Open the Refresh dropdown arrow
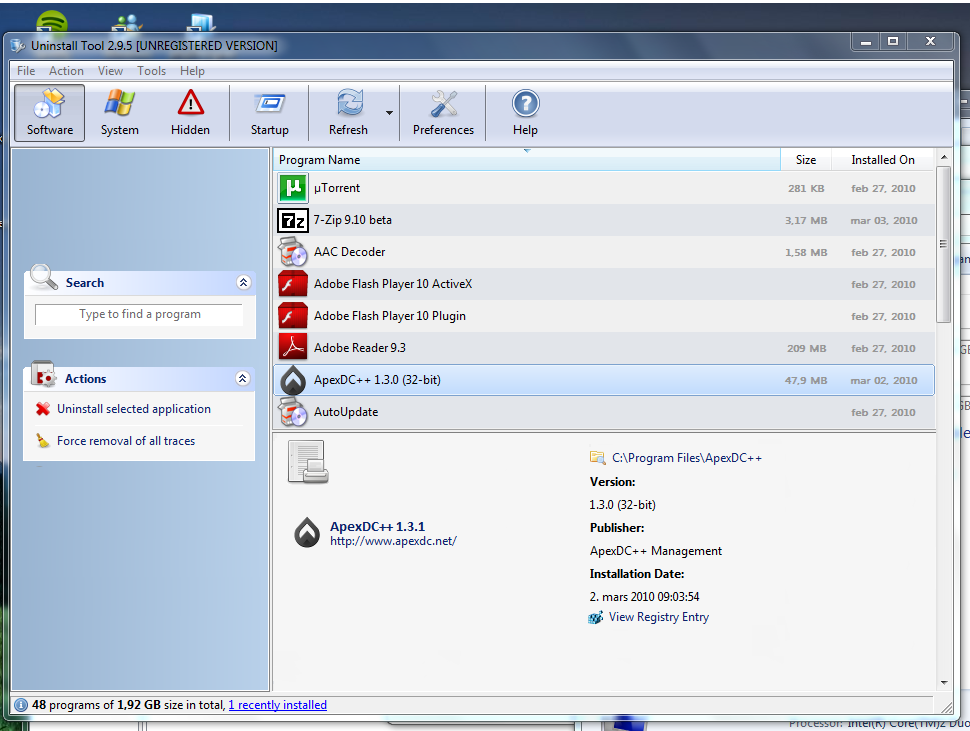Screen dimensions: 970x731 click(x=389, y=113)
